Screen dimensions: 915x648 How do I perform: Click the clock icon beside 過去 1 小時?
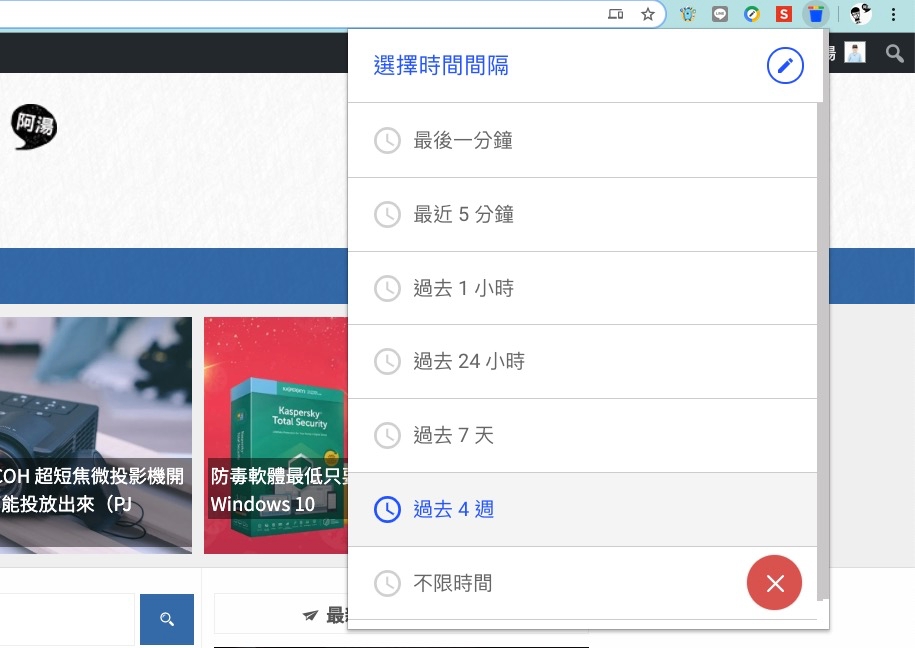(x=387, y=288)
